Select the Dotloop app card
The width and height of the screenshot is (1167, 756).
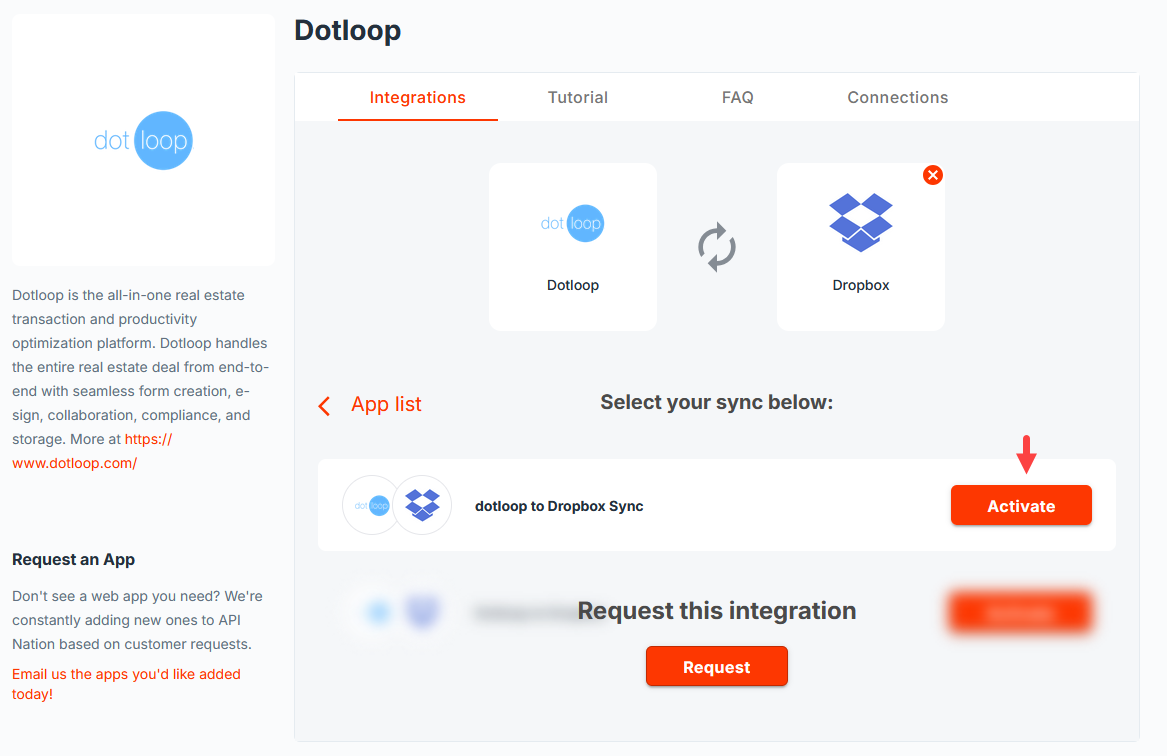coord(573,247)
